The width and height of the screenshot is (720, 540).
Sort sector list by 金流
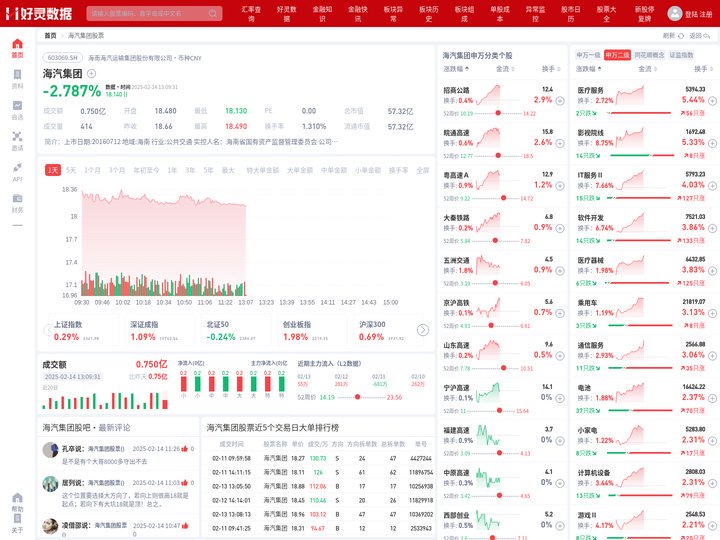pos(647,69)
